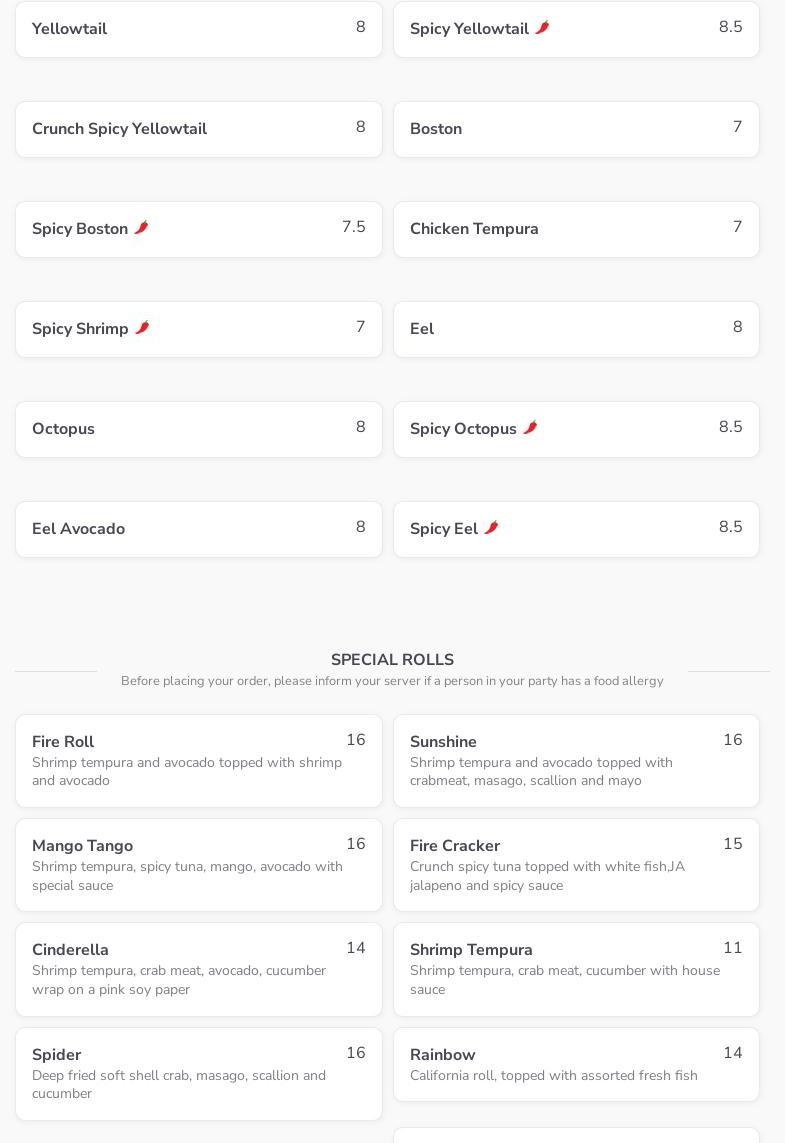Open the Sunshine special roll
The image size is (785, 1143).
[x=576, y=760]
